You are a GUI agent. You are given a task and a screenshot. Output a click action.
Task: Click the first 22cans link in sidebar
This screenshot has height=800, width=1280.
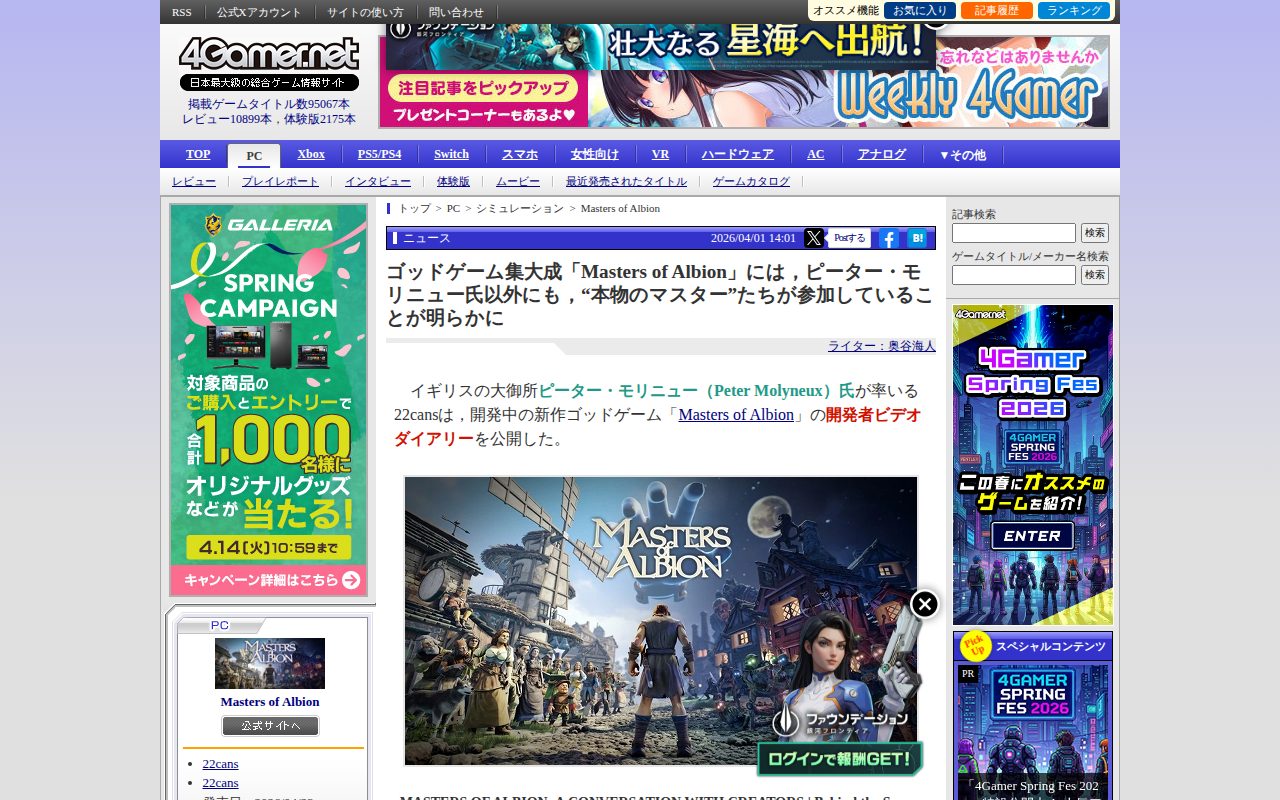(x=220, y=764)
